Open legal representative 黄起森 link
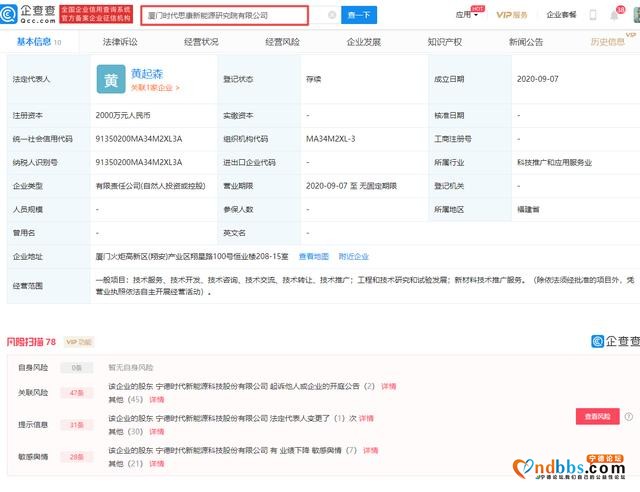This screenshot has width=640, height=492. pyautogui.click(x=147, y=73)
